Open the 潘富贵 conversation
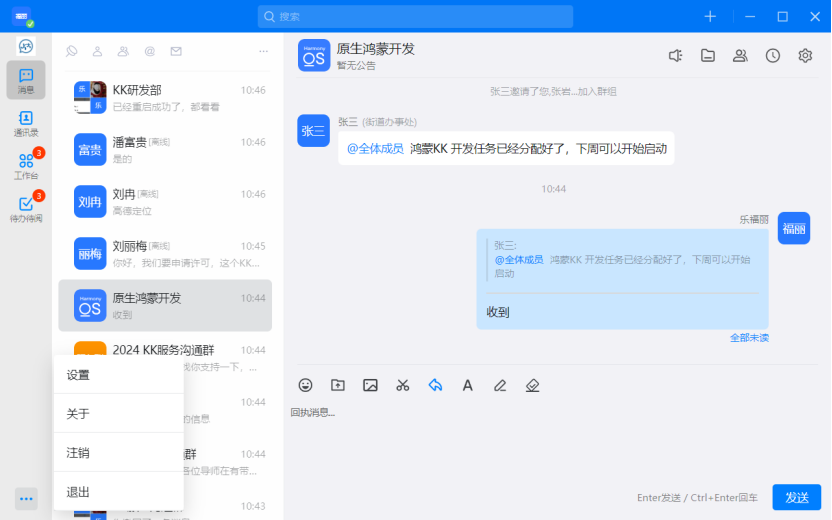 [165, 150]
